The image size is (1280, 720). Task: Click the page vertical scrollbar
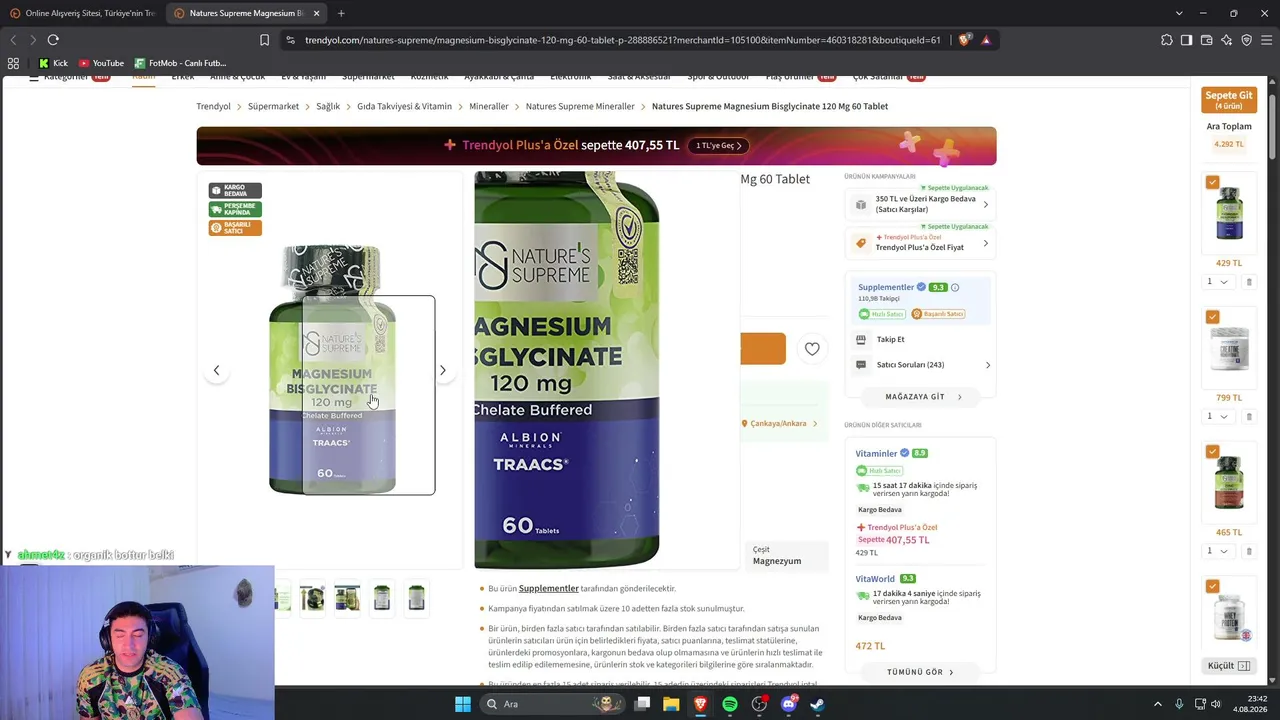pyautogui.click(x=1272, y=125)
